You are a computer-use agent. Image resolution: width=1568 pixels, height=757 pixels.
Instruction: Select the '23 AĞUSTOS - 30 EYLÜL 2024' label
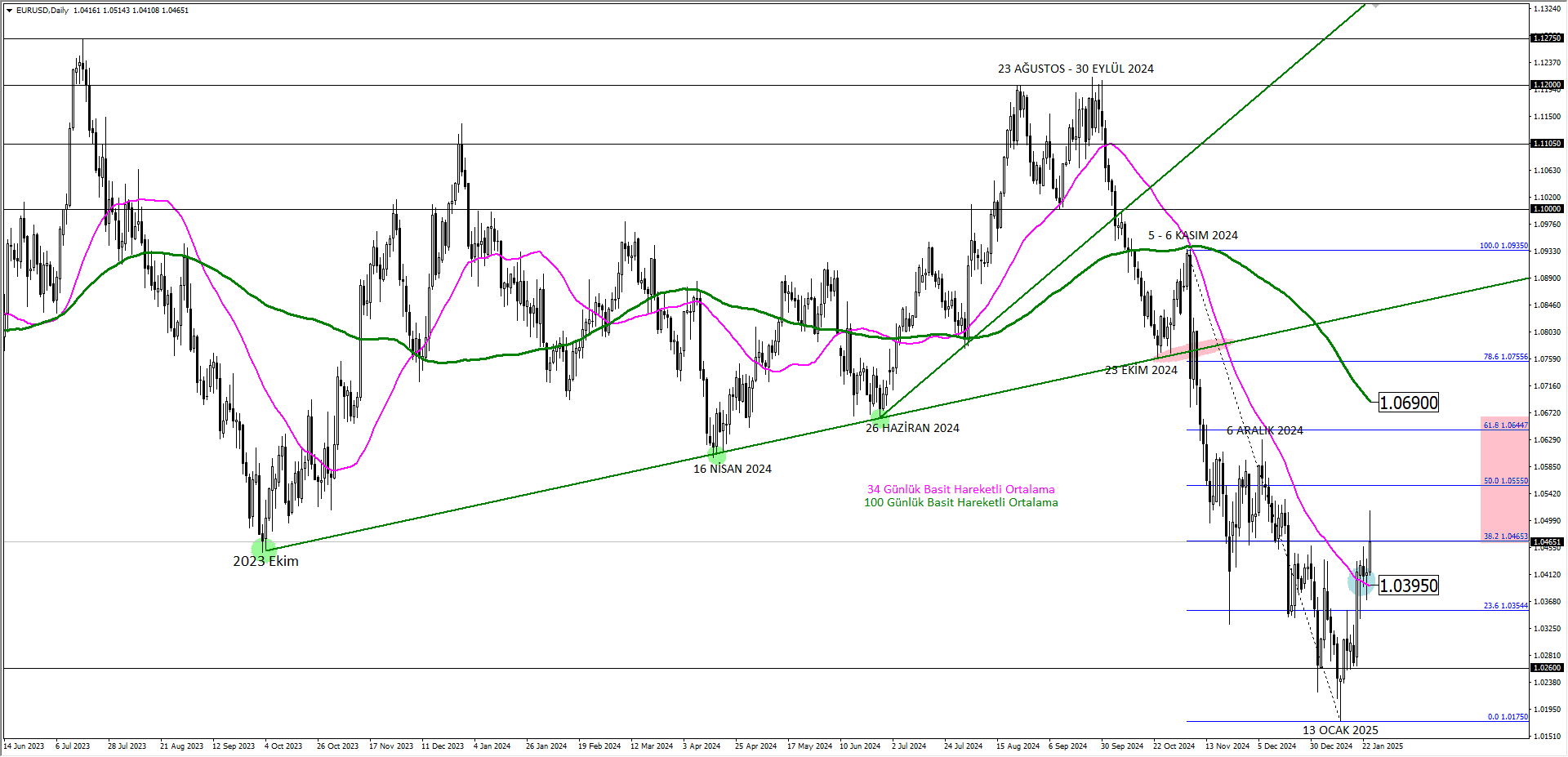click(1076, 69)
